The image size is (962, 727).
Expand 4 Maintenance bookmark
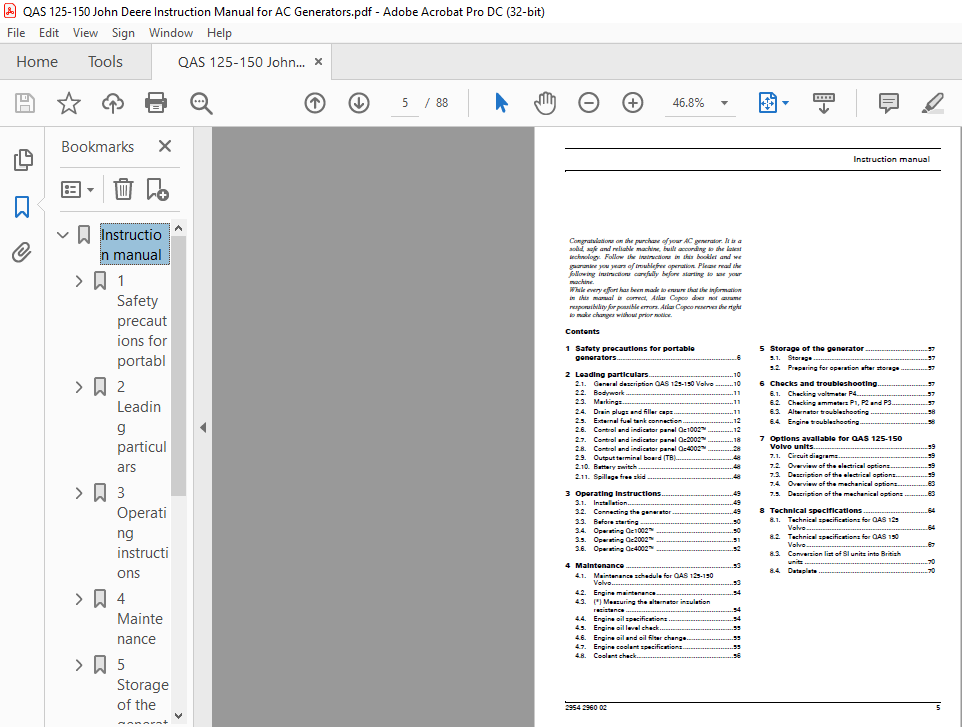coord(79,599)
